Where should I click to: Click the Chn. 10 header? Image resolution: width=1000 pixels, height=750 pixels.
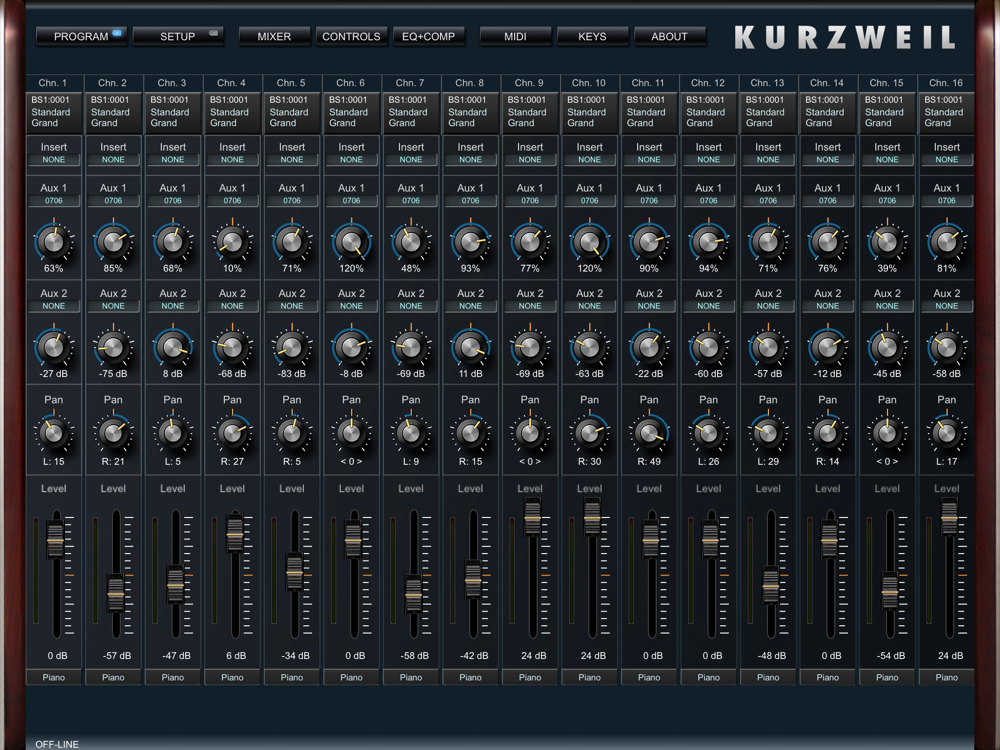click(589, 83)
